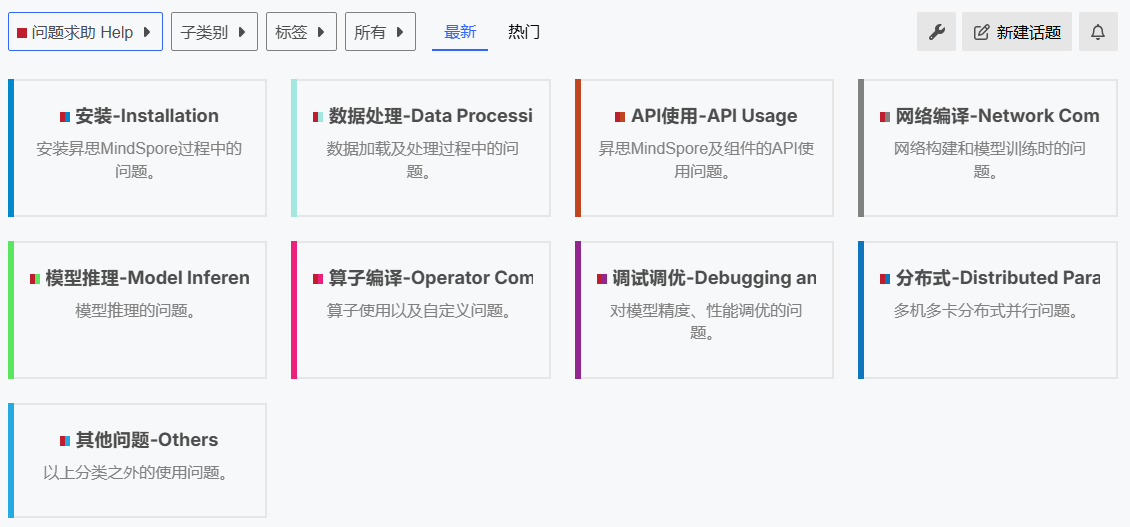Open the 子类别 subcategory dropdown

click(x=213, y=32)
